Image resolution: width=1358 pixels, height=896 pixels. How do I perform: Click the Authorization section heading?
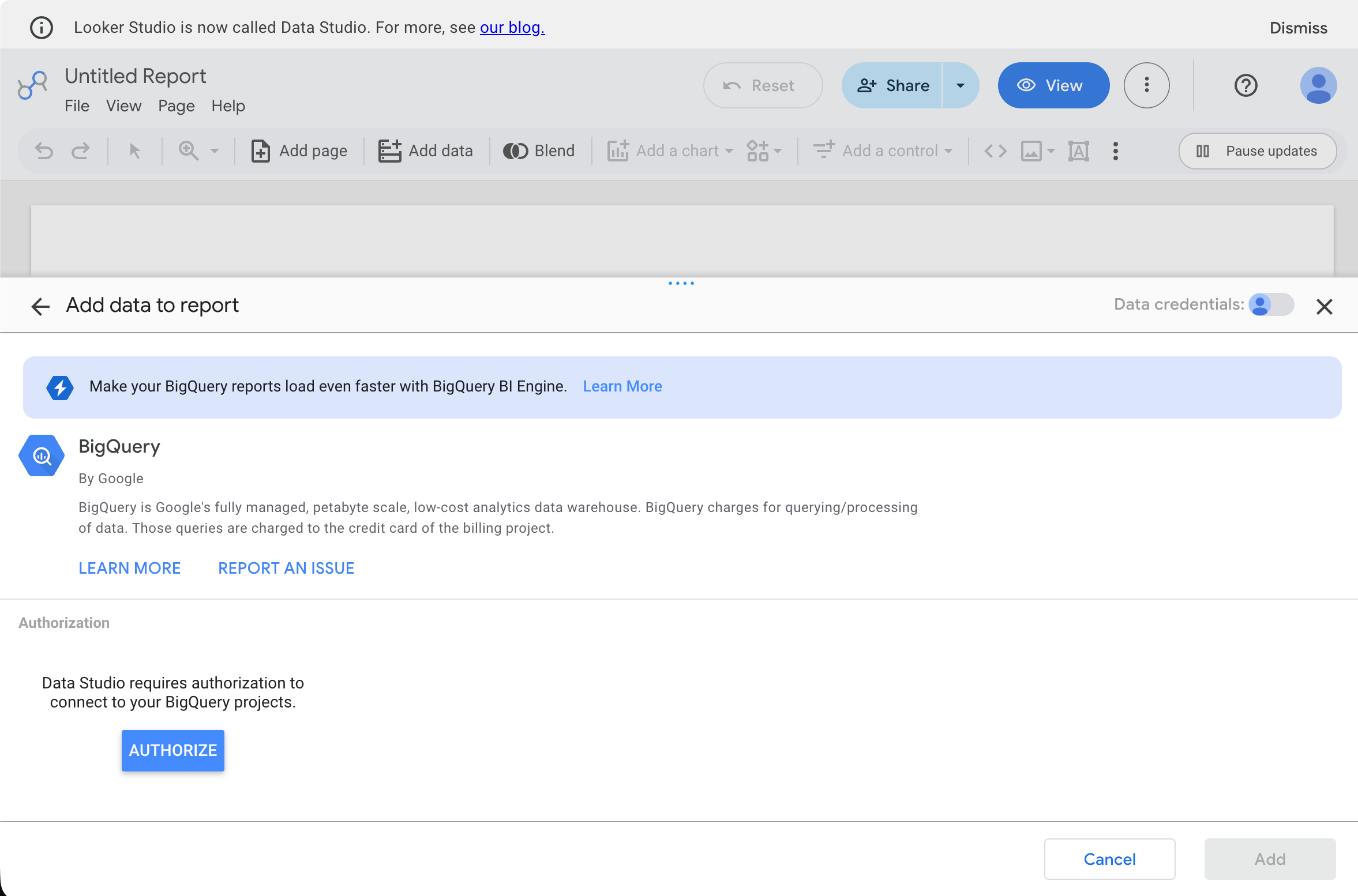click(x=64, y=623)
